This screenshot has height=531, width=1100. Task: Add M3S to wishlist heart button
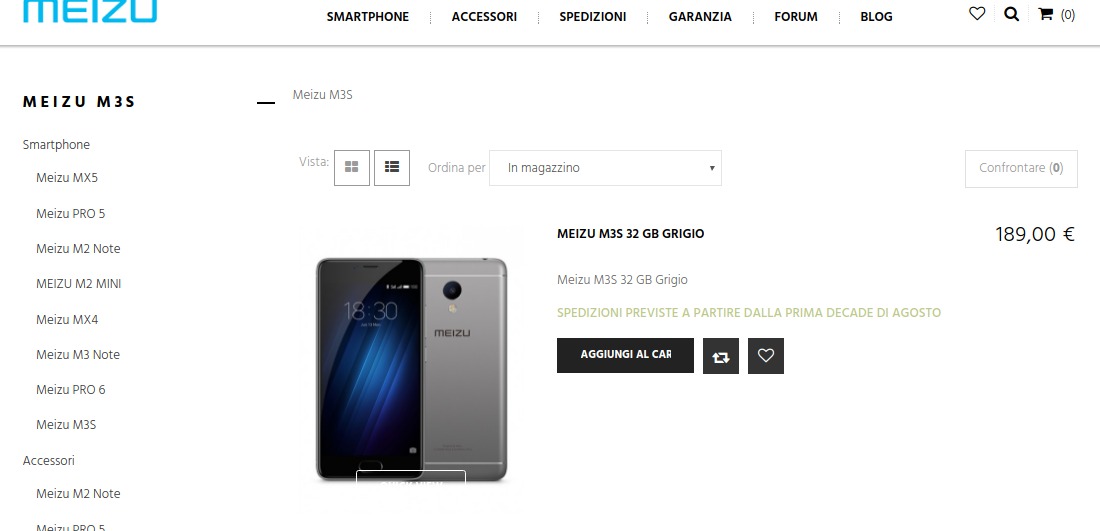(x=765, y=356)
